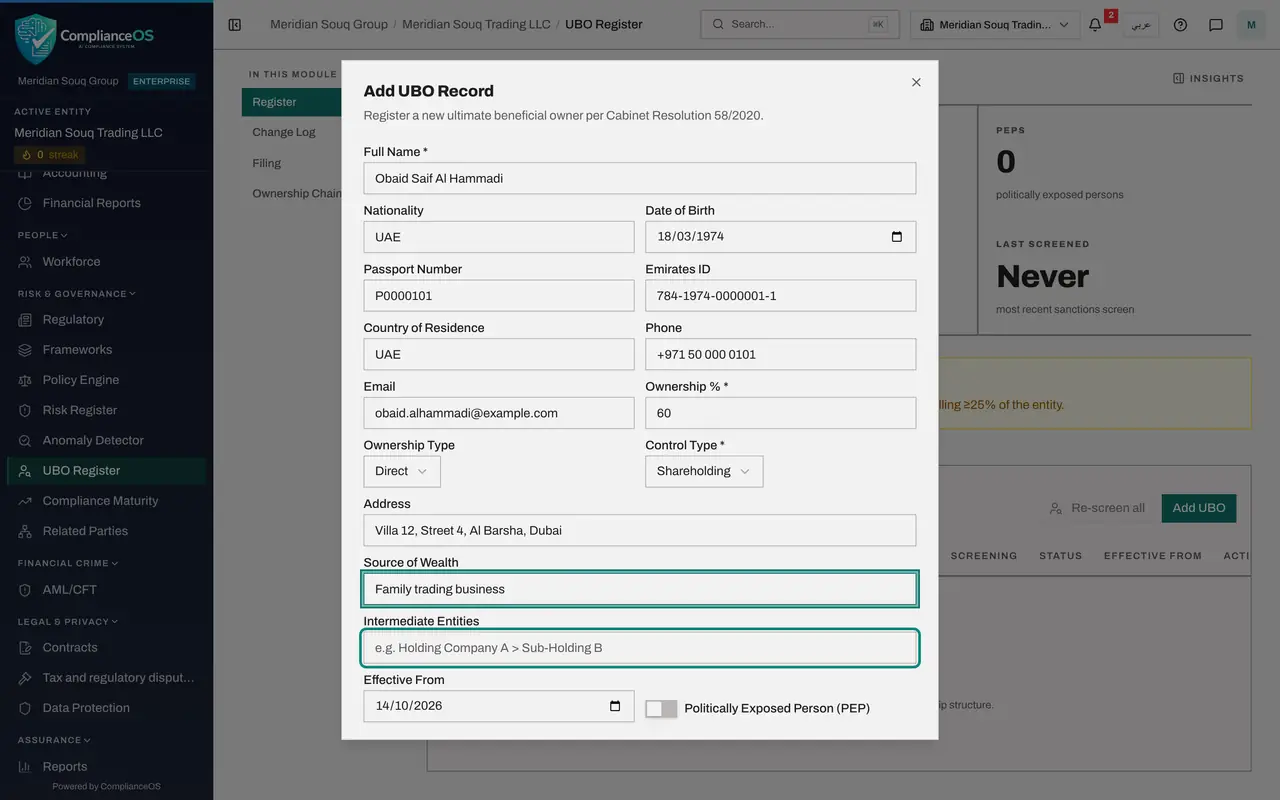The image size is (1280, 800).
Task: Open Anomaly Detector in sidebar
Action: [x=93, y=440]
